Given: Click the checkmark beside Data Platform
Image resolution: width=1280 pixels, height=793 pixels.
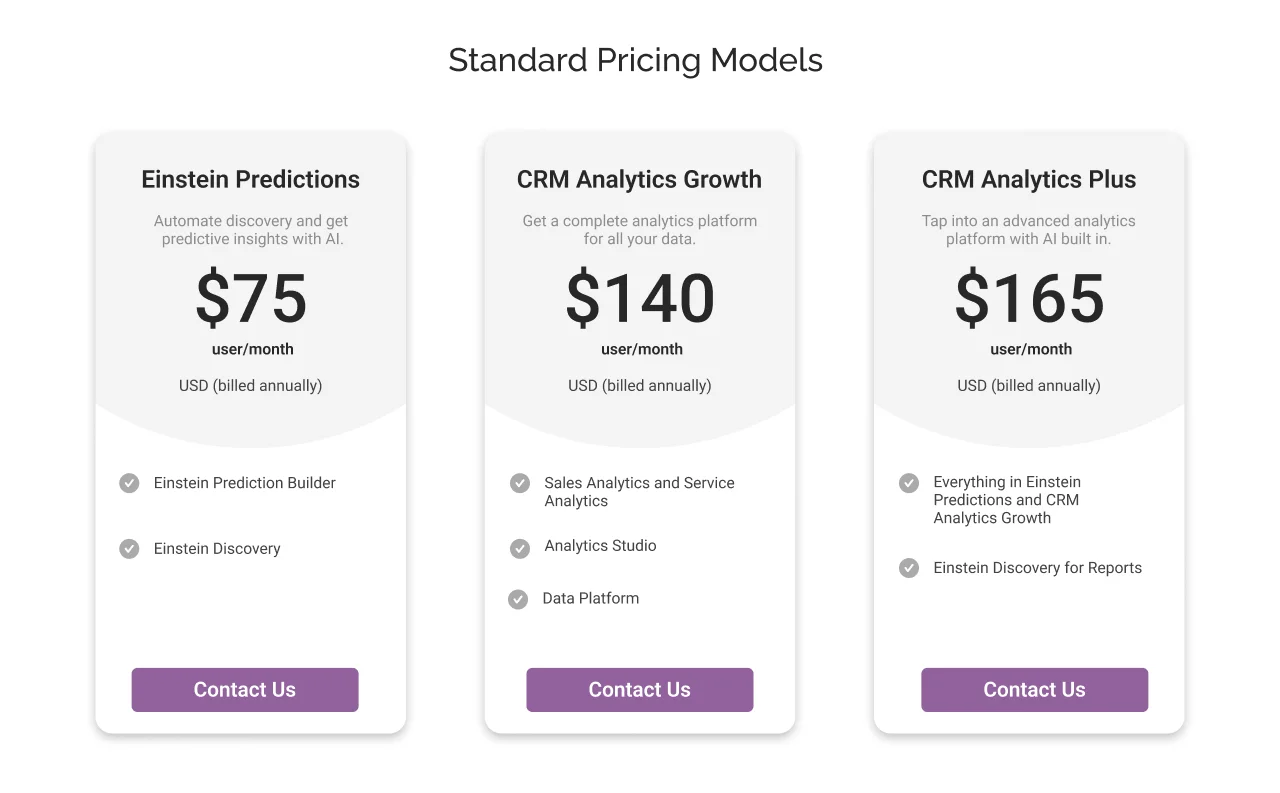Looking at the screenshot, I should click(517, 599).
